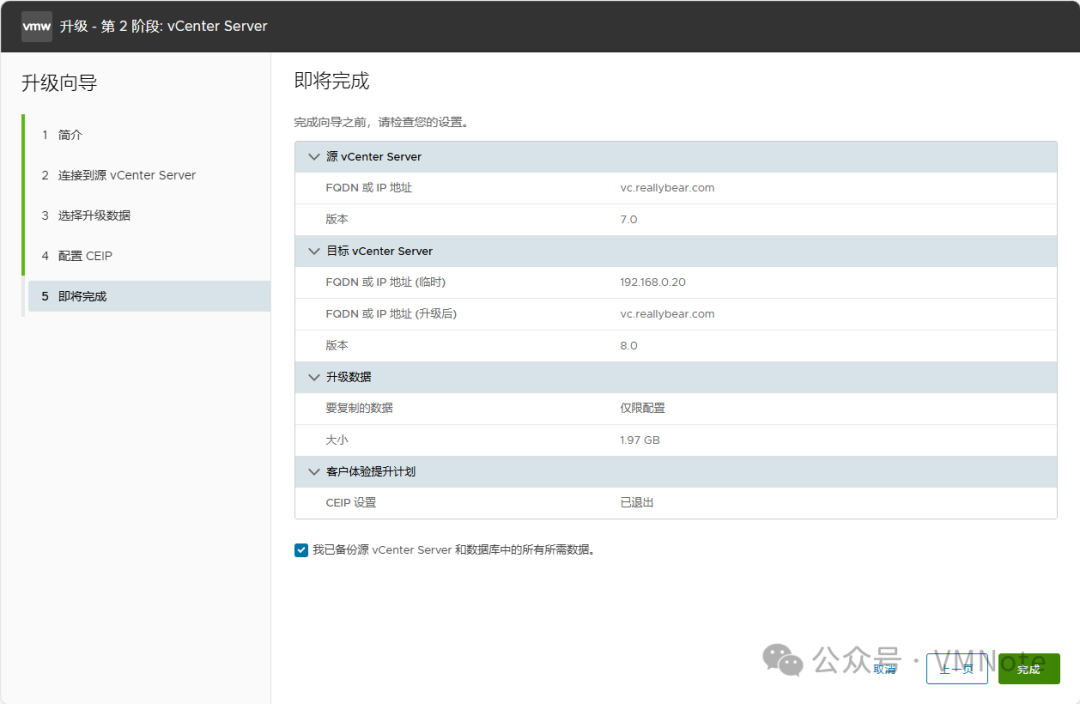Click the 完成 button
The height and width of the screenshot is (704, 1080).
(1028, 669)
